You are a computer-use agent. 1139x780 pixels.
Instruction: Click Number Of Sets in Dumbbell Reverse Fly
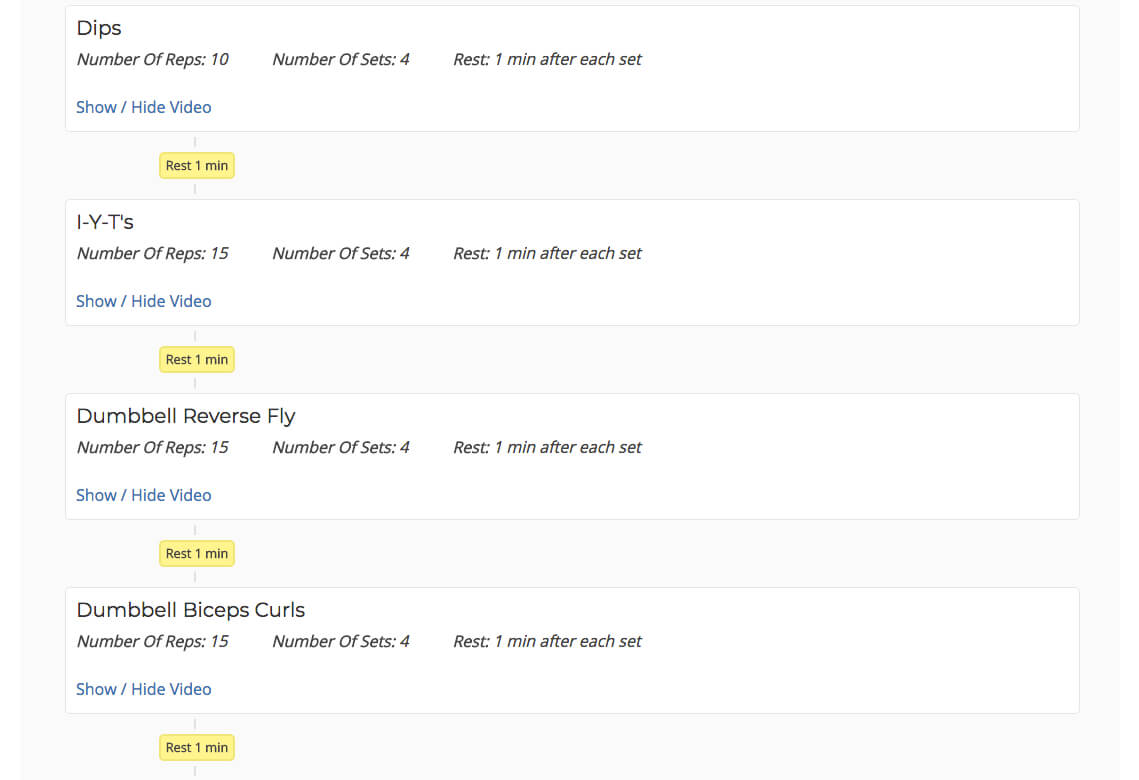(x=341, y=447)
